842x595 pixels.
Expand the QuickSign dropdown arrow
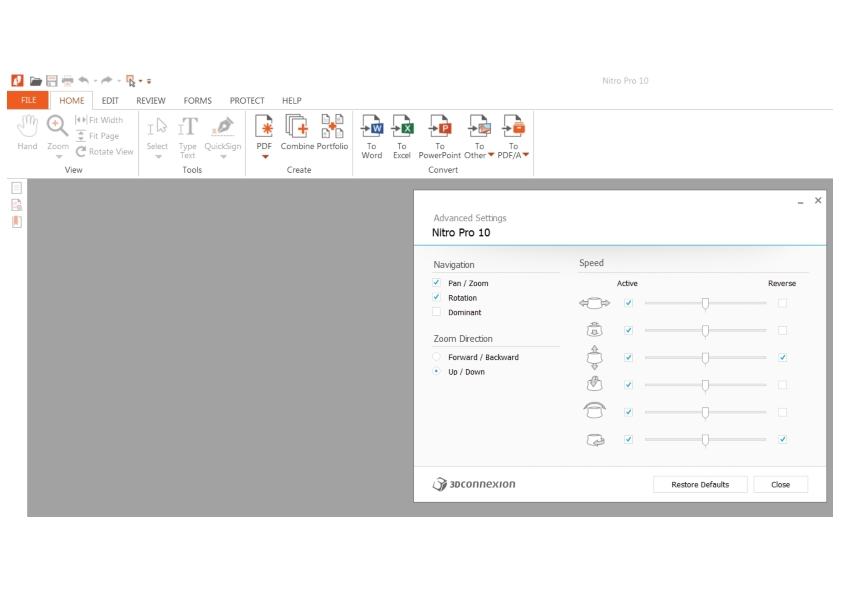(223, 157)
